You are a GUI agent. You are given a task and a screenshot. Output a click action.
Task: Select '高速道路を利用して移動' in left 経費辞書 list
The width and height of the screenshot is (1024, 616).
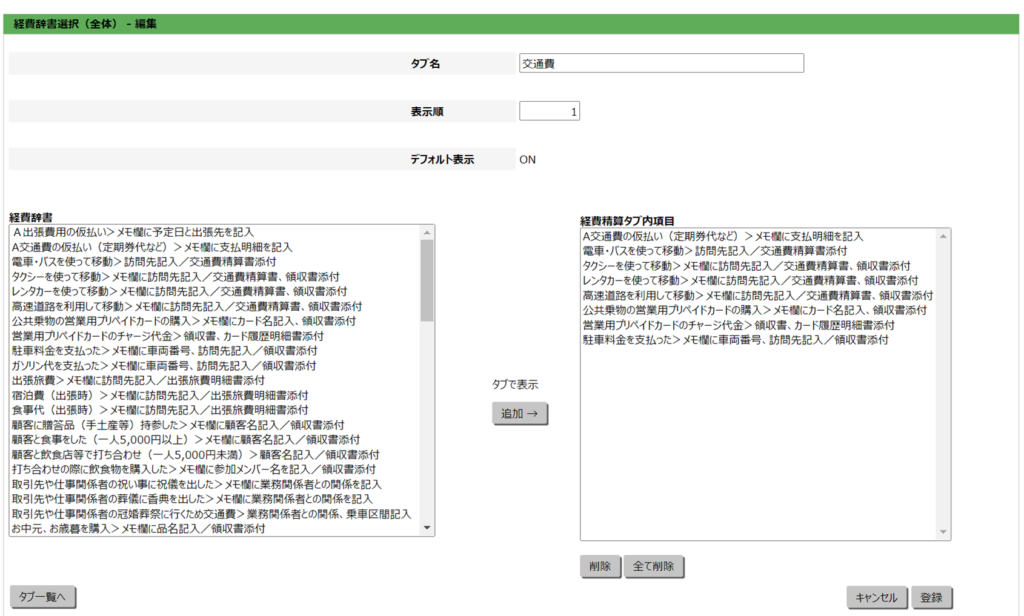tap(216, 306)
